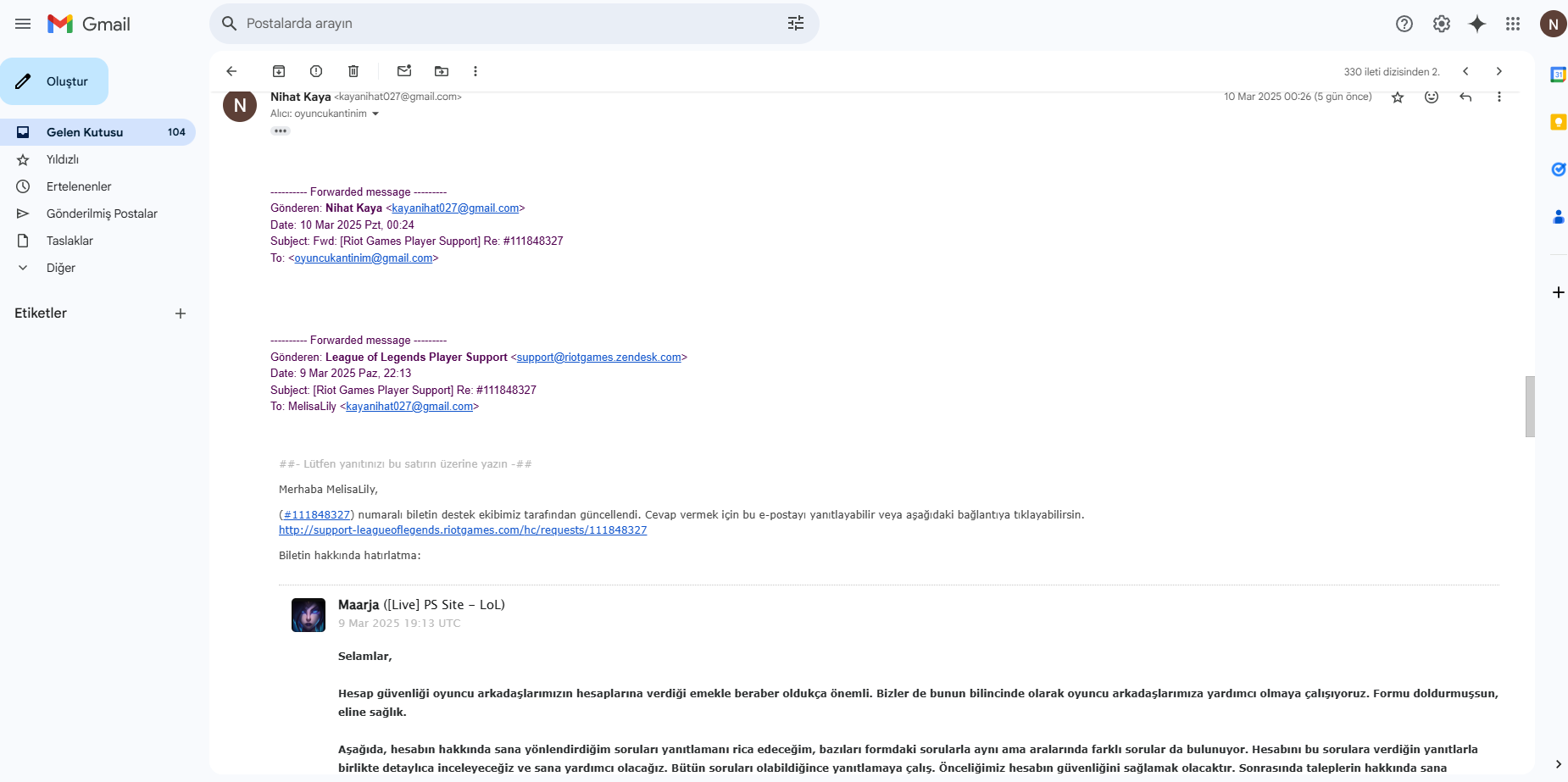Click the date "10 Mar 2025 00:26"
This screenshot has width=1568, height=782.
1267,97
